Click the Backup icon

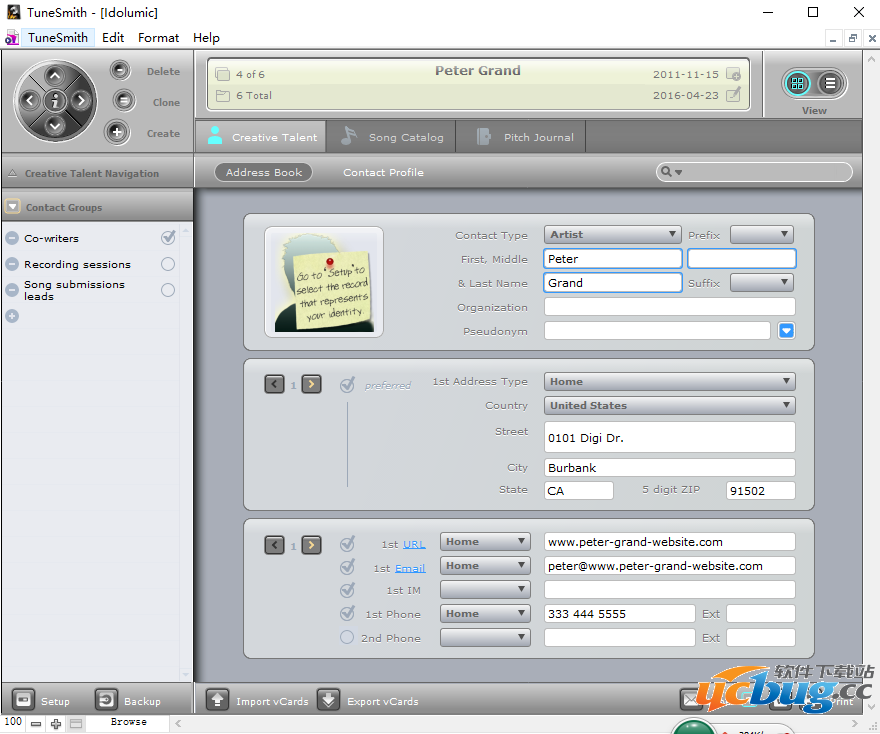(x=106, y=700)
